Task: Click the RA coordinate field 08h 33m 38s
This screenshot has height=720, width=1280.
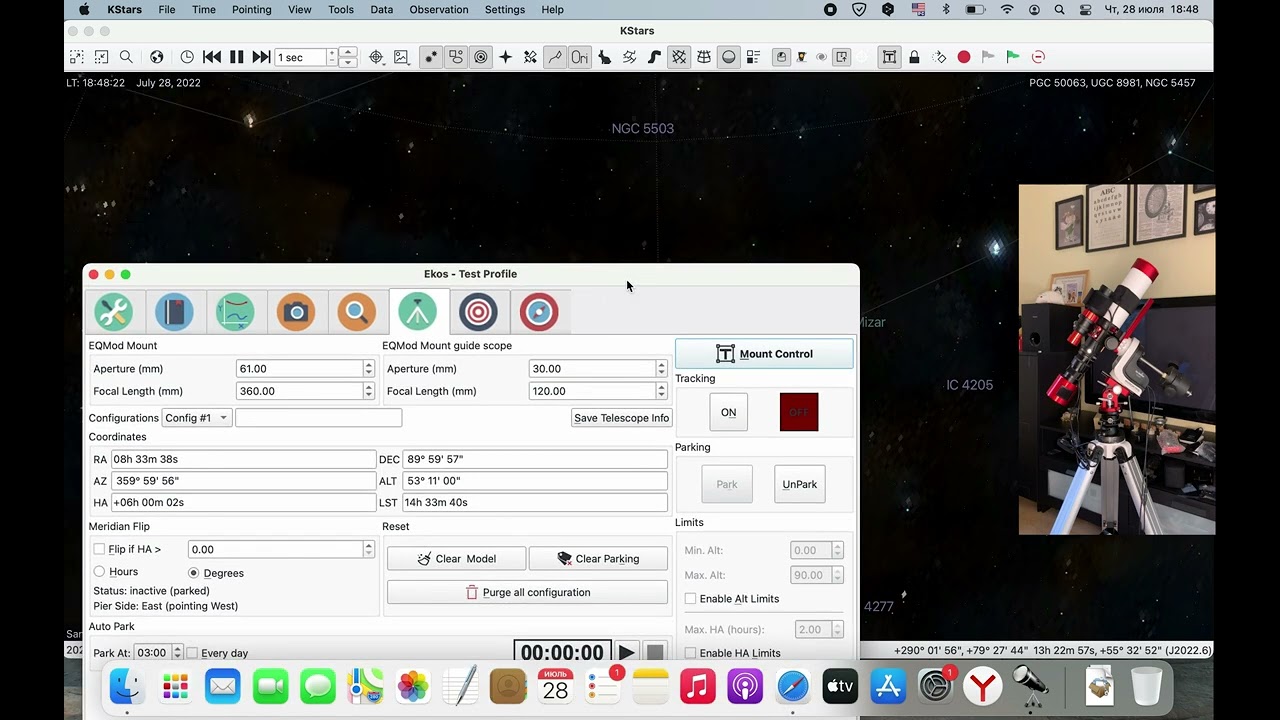Action: tap(243, 459)
